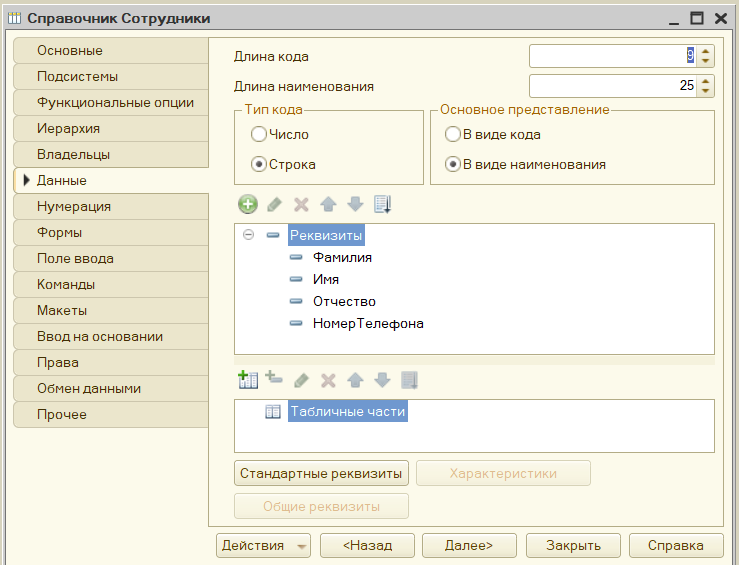Open the Действия dropdown button
Viewport: 739px width, 565px height.
pyautogui.click(x=263, y=546)
